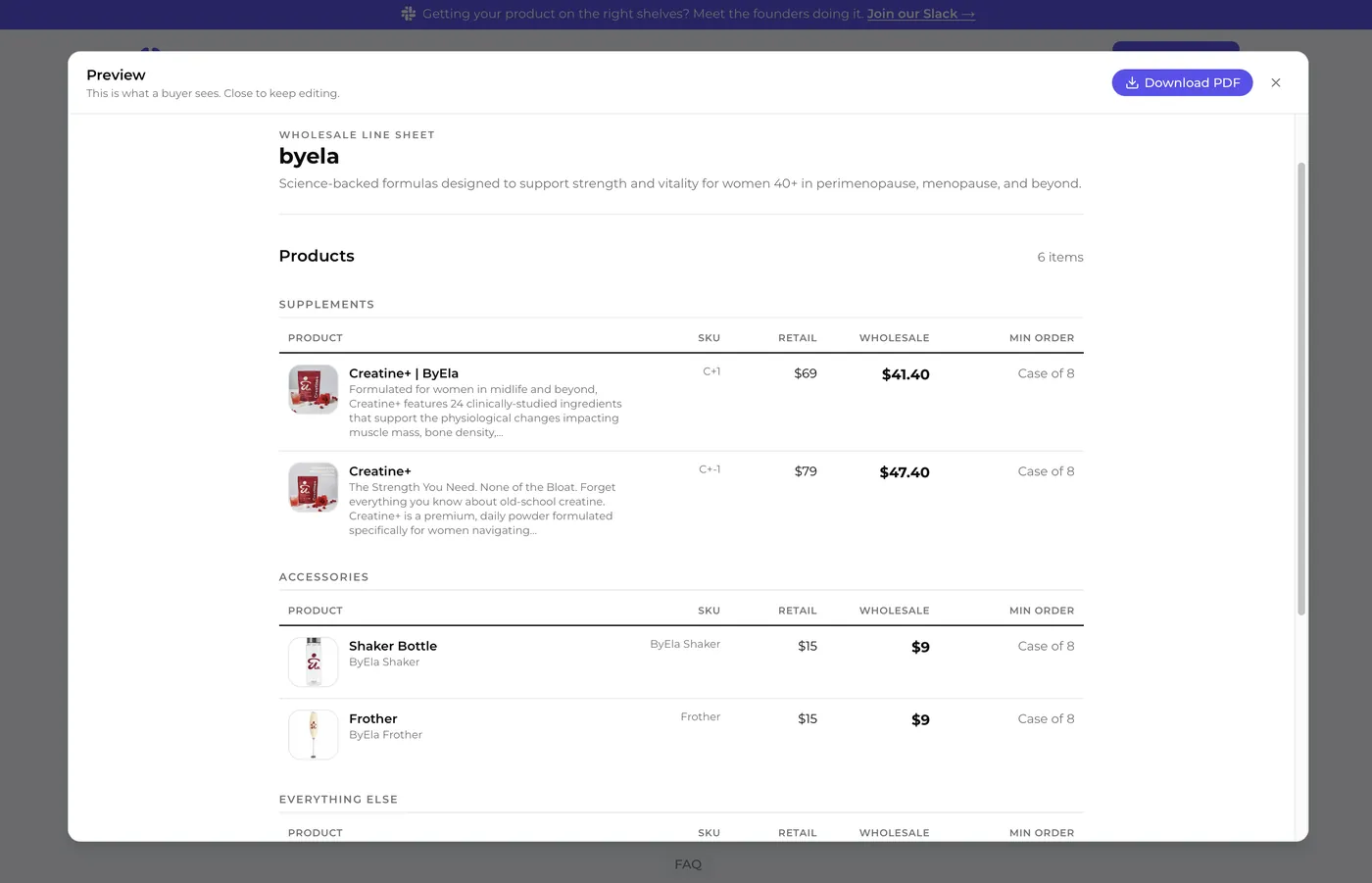This screenshot has width=1372, height=883.
Task: Click the '6 items' count label
Action: coord(1060,257)
